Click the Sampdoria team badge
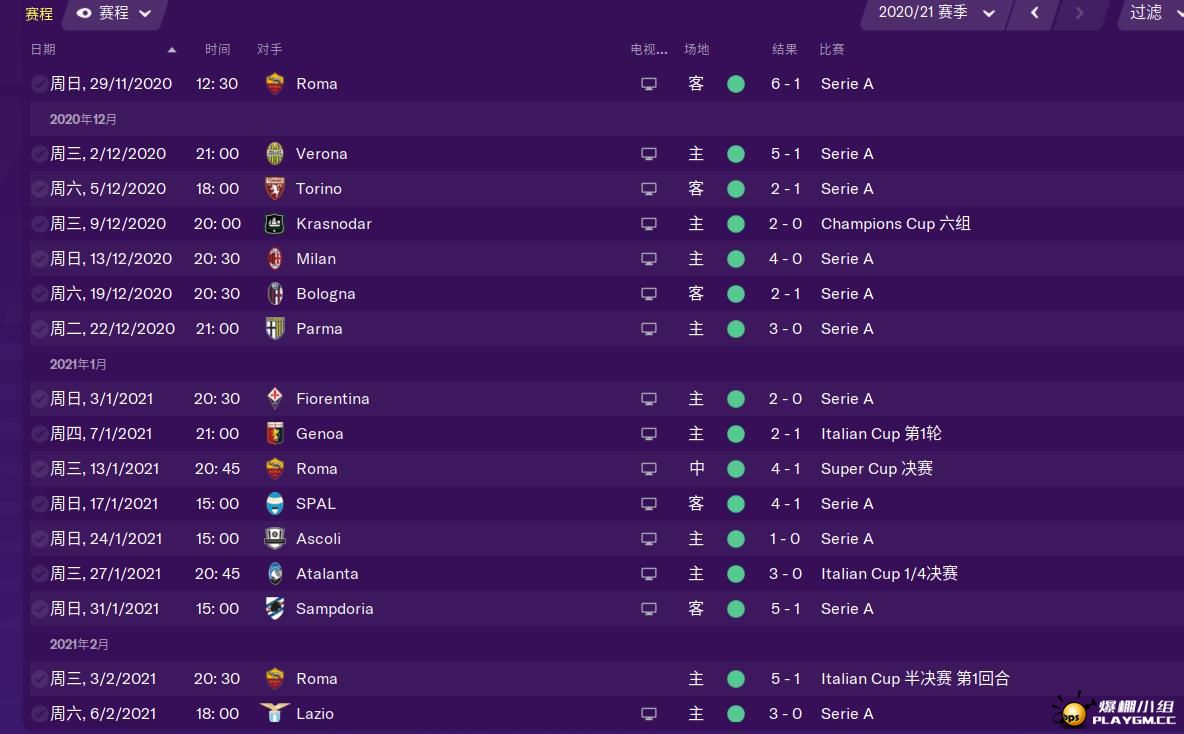 275,609
